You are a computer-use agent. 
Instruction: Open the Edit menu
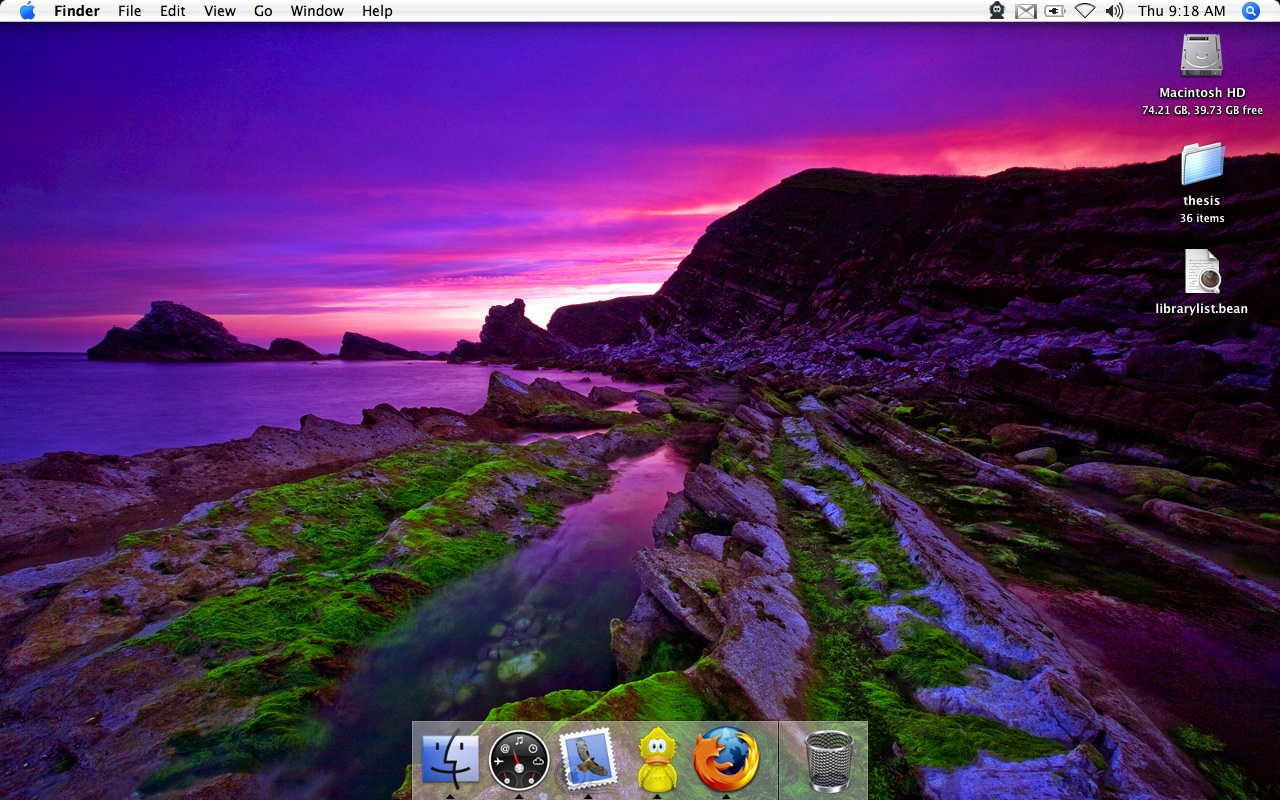pyautogui.click(x=173, y=11)
